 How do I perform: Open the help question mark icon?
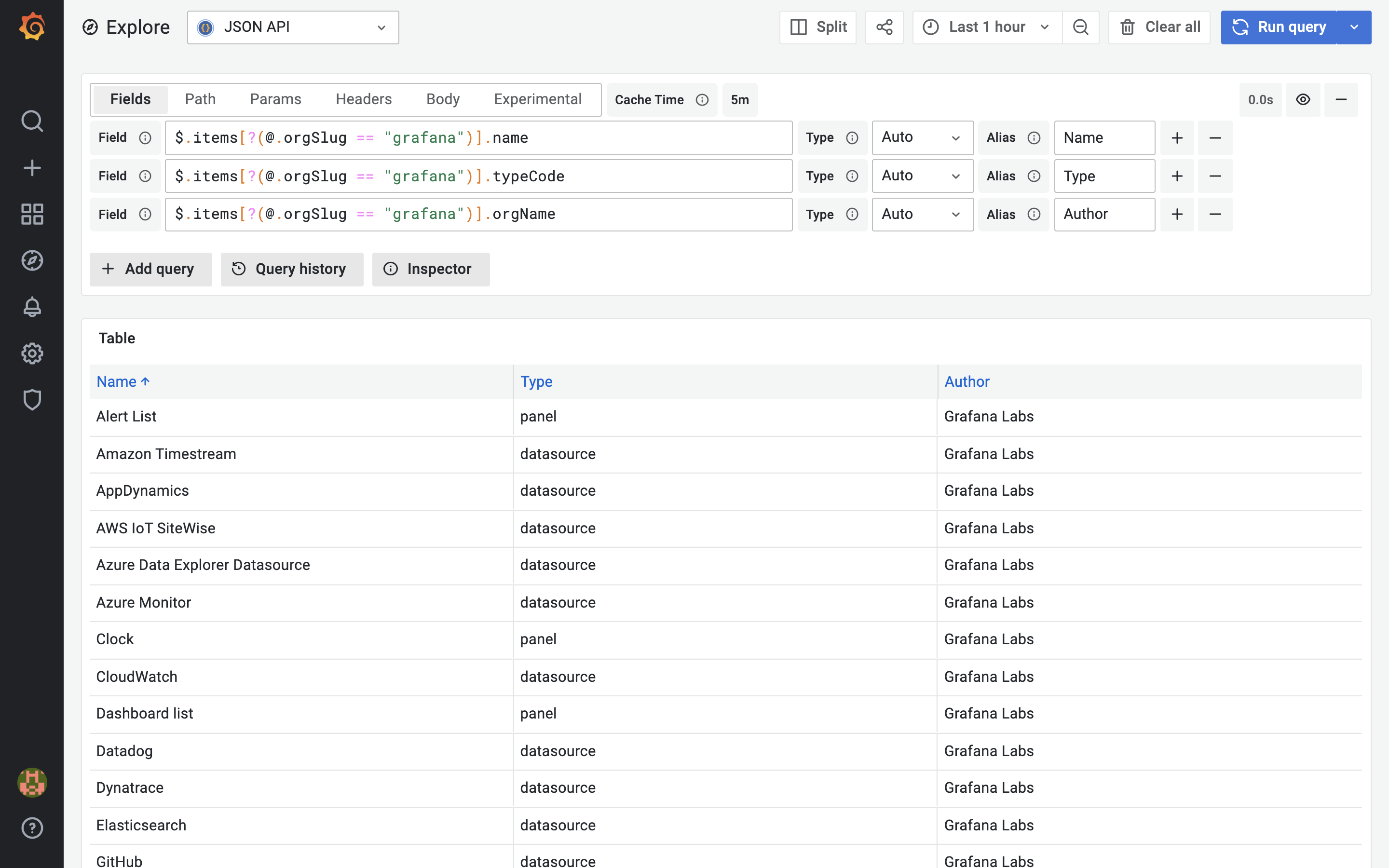pyautogui.click(x=31, y=828)
